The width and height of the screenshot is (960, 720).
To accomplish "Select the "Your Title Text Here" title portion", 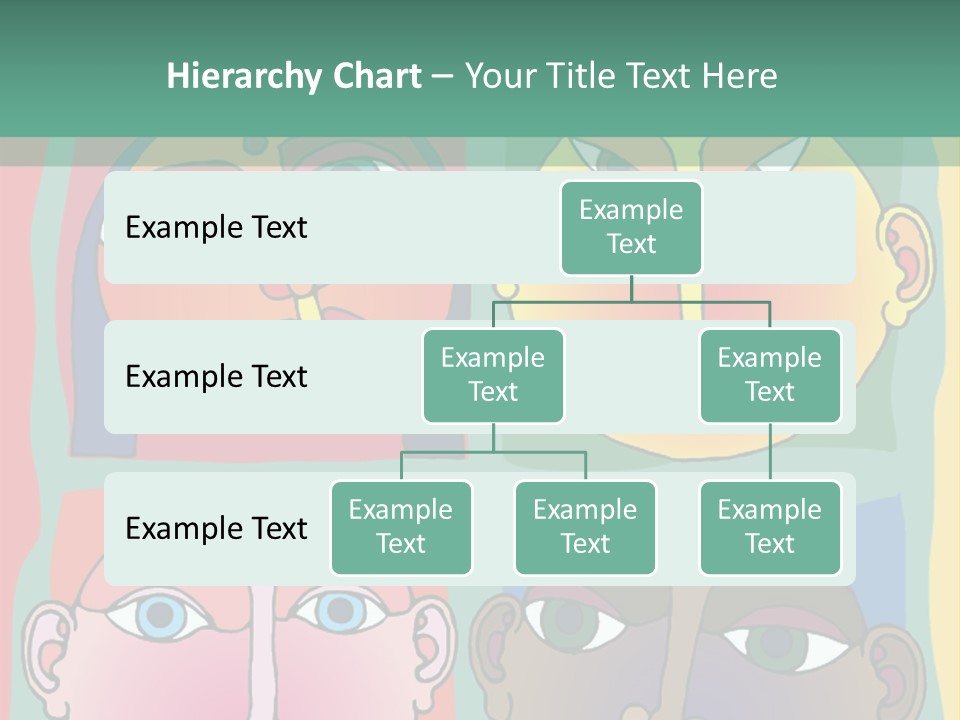I will (x=621, y=76).
